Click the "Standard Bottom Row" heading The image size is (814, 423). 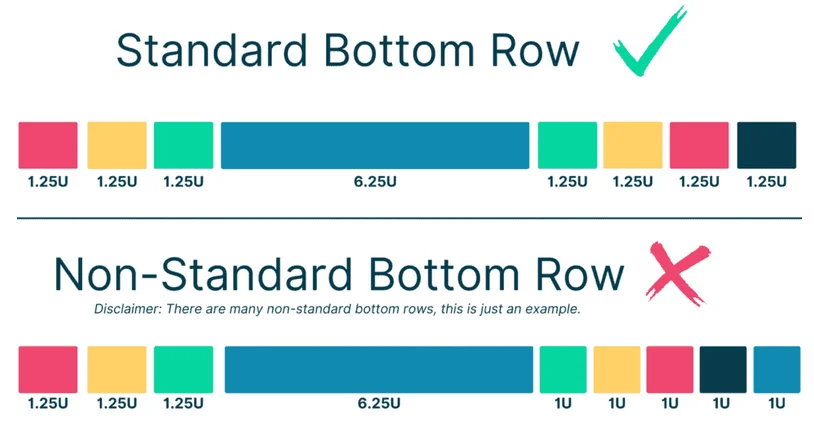[348, 50]
